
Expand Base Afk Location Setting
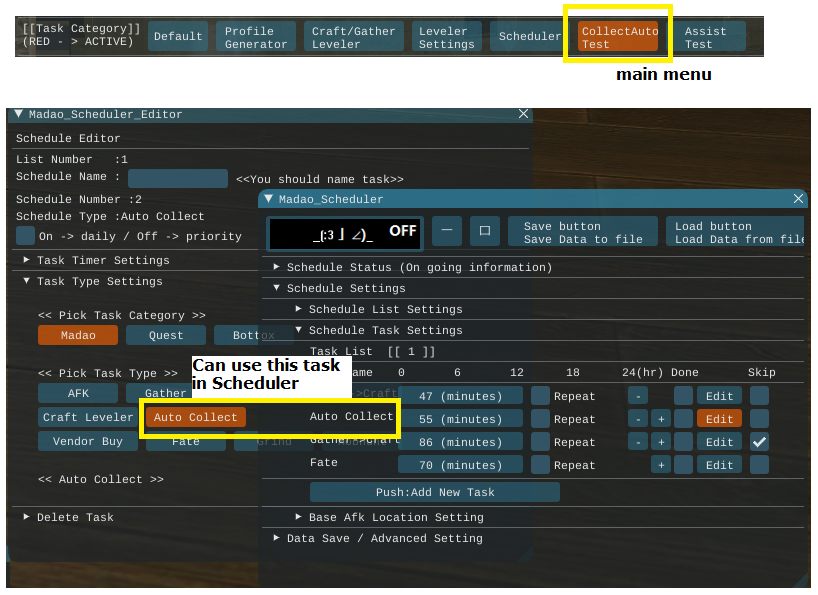click(x=299, y=517)
